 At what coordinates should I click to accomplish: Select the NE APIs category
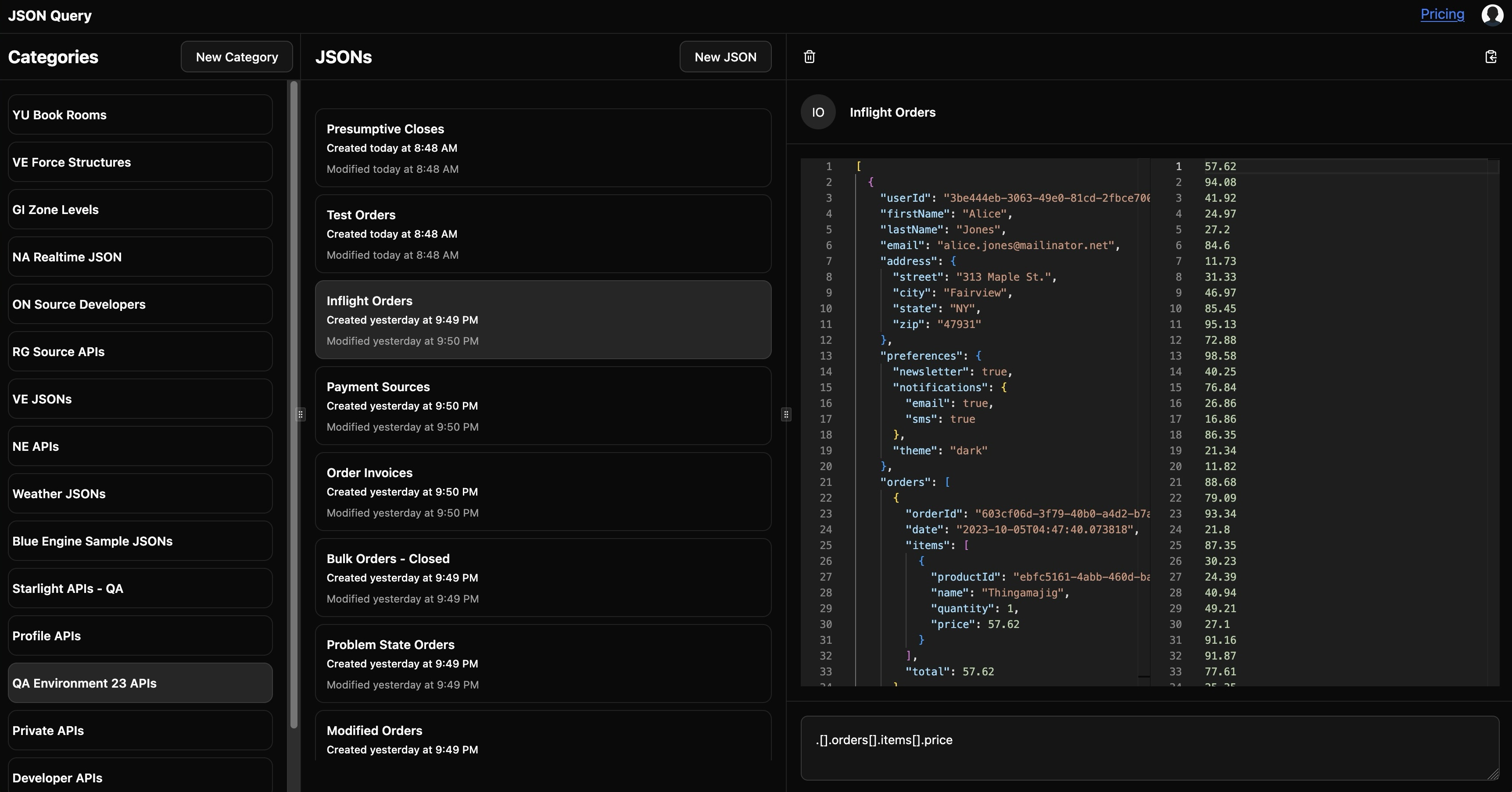[x=140, y=446]
